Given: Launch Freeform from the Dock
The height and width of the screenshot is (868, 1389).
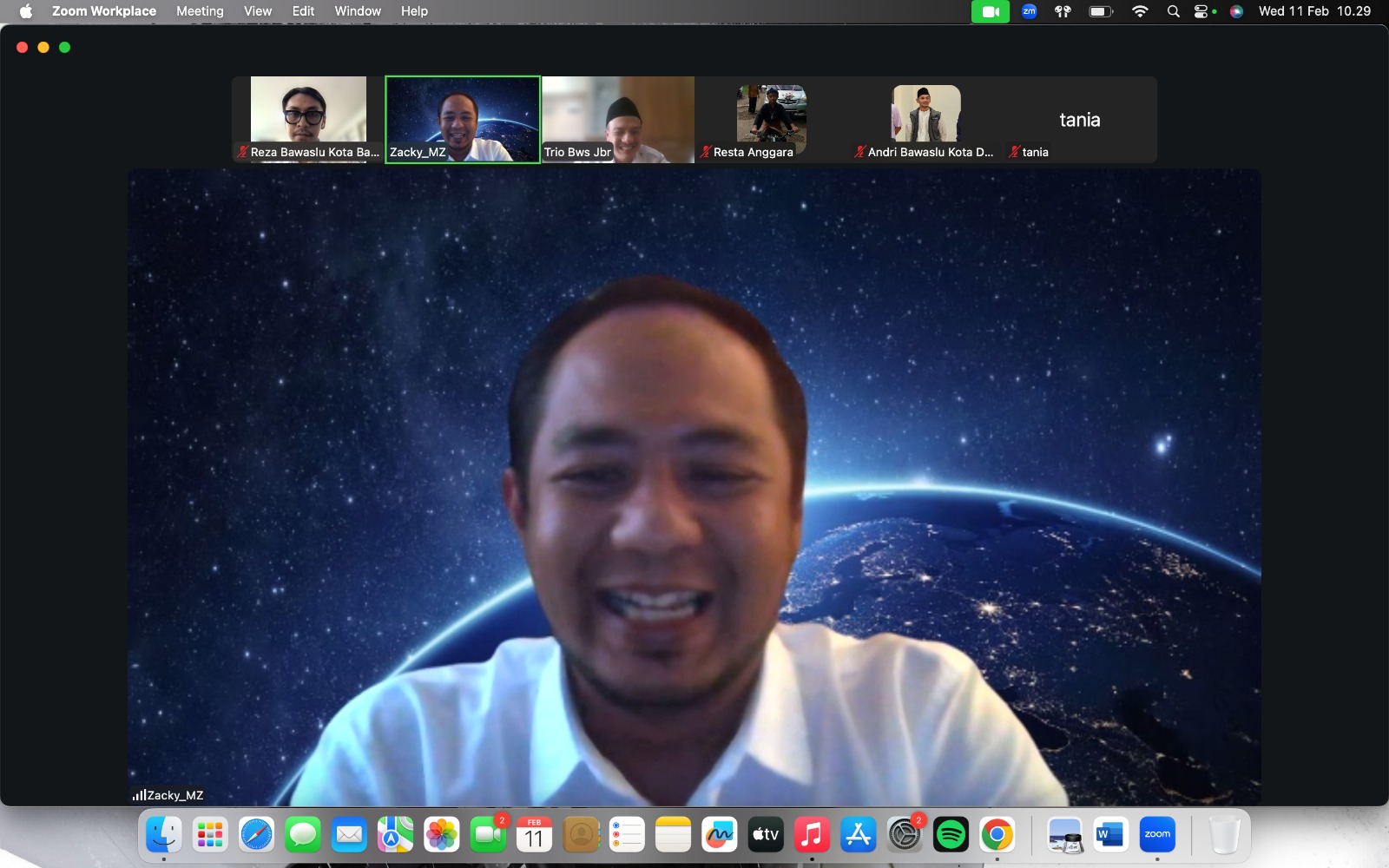Looking at the screenshot, I should [719, 835].
